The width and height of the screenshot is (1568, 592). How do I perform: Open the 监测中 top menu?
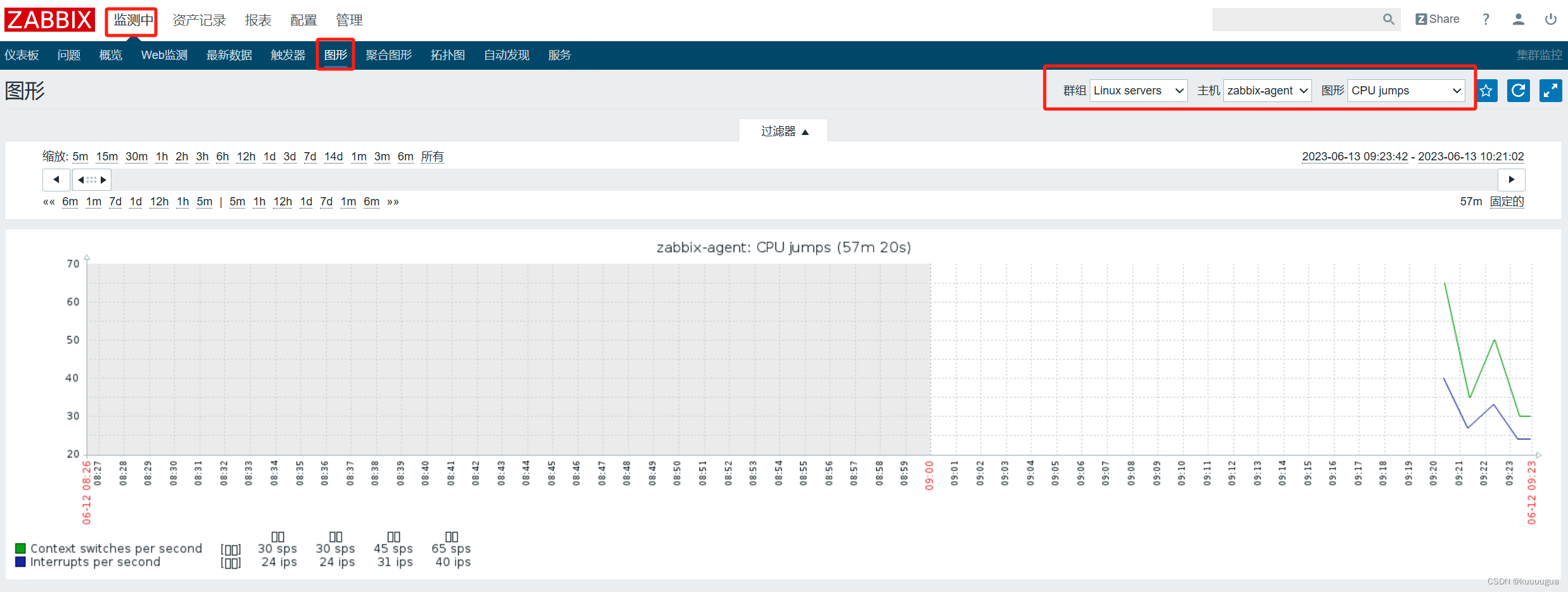click(x=133, y=20)
